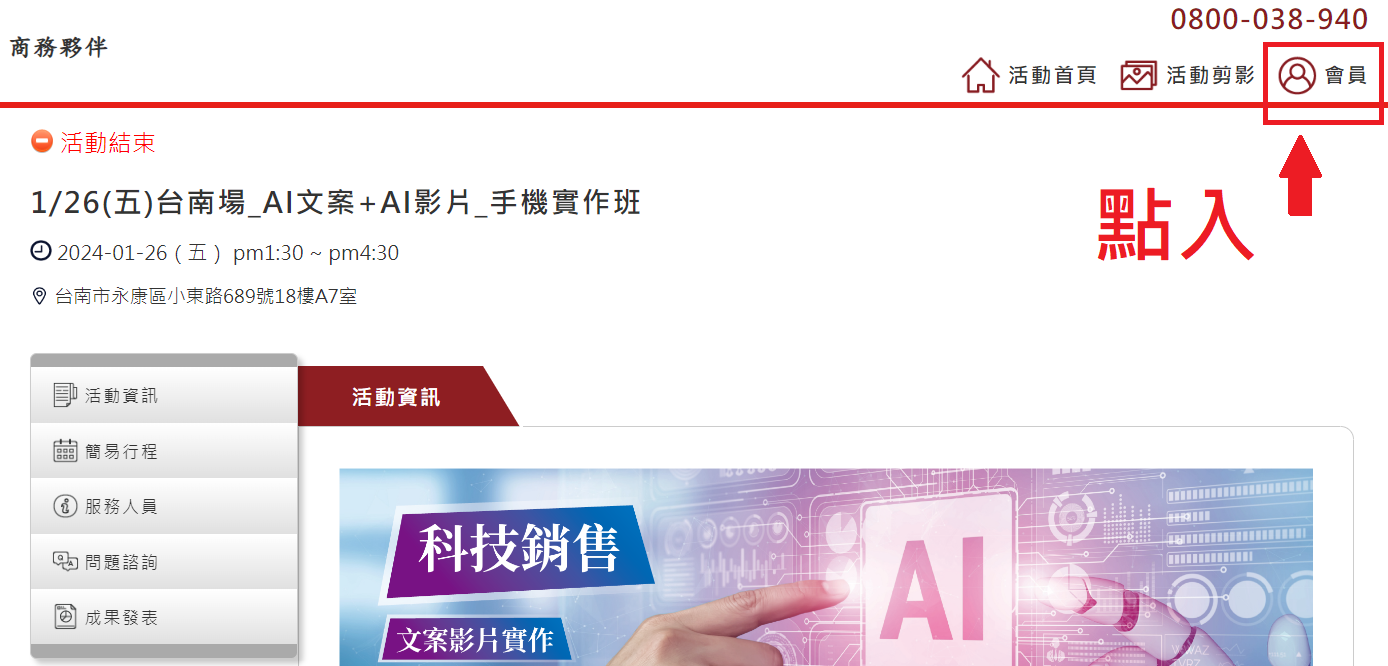Viewport: 1388px width, 666px height.
Task: Open the 活動剪影 picture icon
Action: pos(1138,75)
